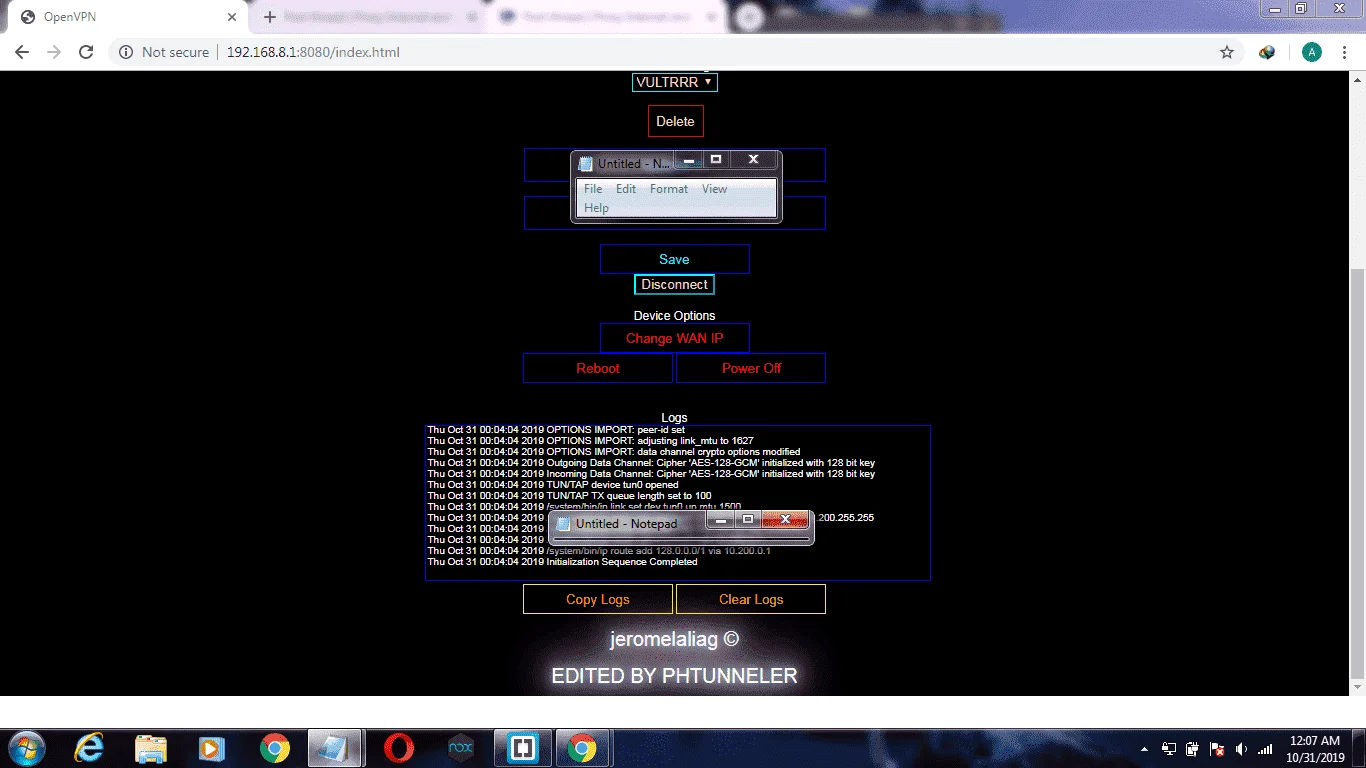
Task: Launch Opera from the taskbar
Action: pos(399,748)
